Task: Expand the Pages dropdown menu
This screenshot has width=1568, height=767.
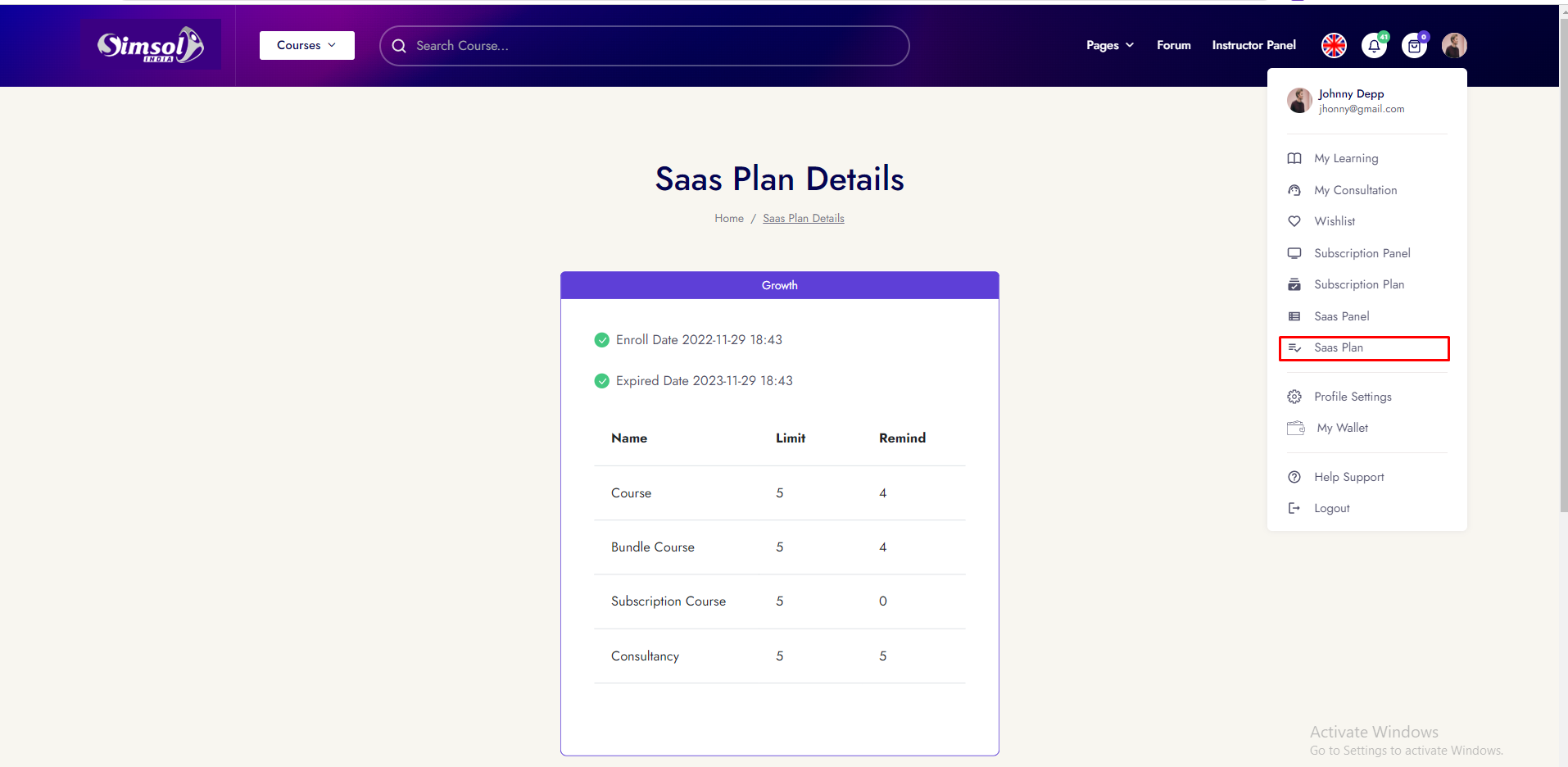Action: point(1109,45)
